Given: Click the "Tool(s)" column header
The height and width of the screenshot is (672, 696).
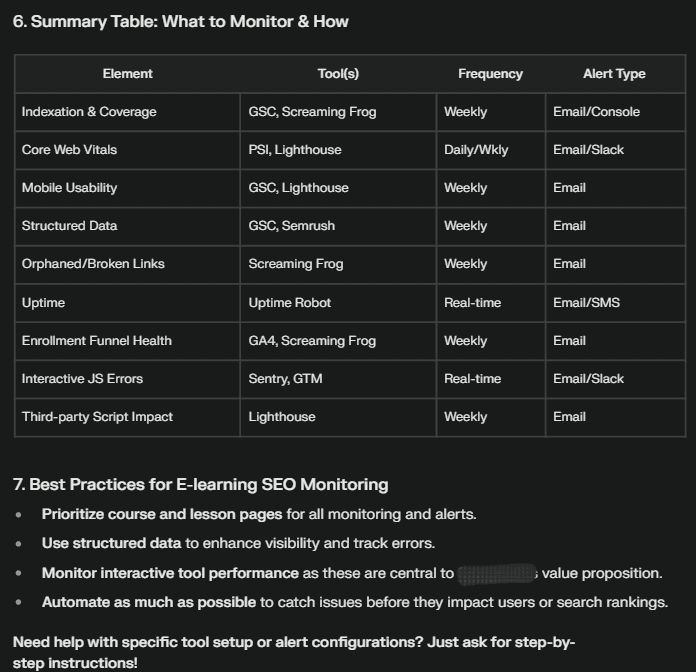Looking at the screenshot, I should coord(338,74).
